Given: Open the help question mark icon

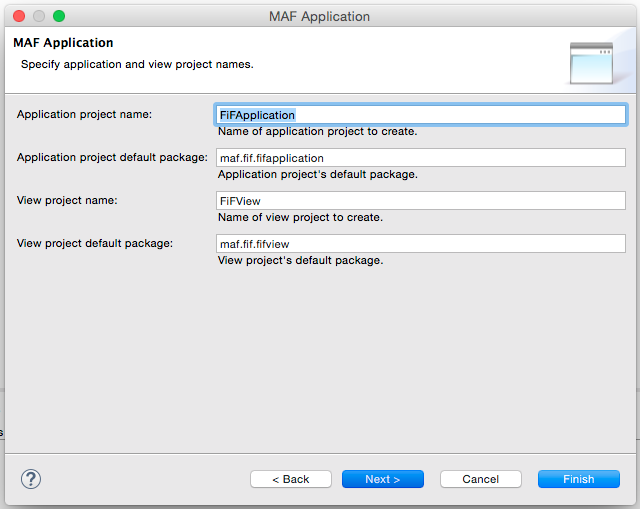Looking at the screenshot, I should coord(31,479).
